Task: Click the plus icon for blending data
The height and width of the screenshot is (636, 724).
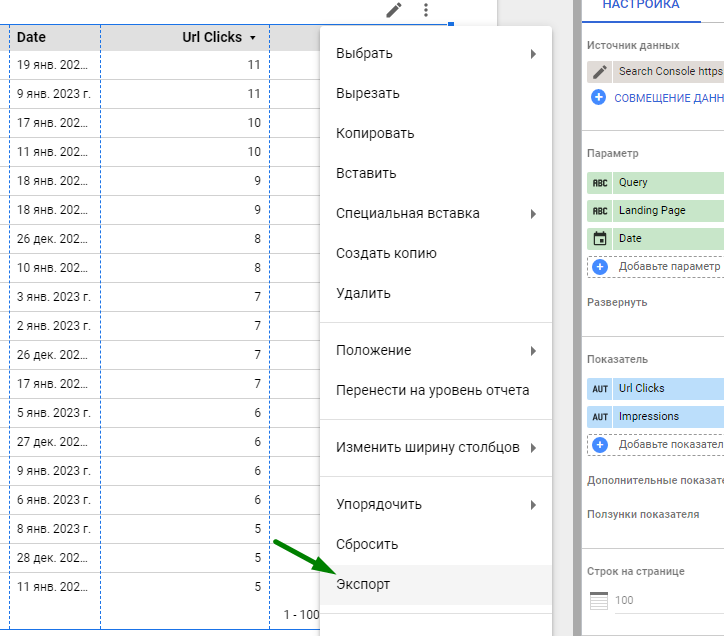Action: (x=599, y=98)
